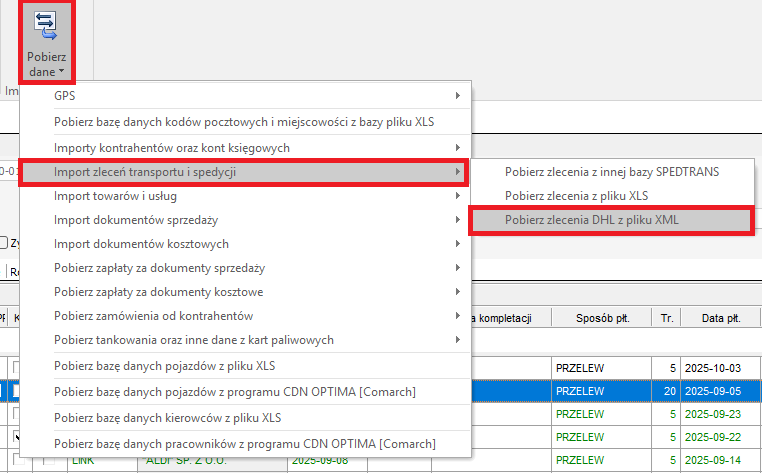Select vehicles database import from CDN OPTIMA
This screenshot has height=473, width=762.
click(x=235, y=391)
